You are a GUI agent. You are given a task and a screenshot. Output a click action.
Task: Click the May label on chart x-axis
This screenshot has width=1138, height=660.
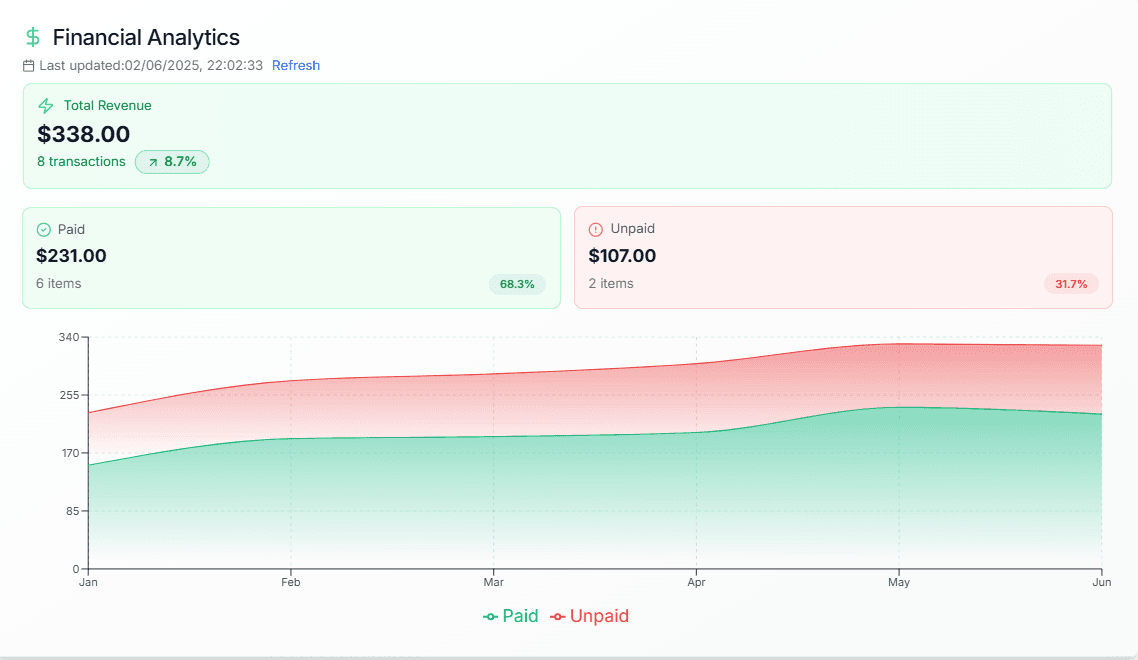click(898, 582)
